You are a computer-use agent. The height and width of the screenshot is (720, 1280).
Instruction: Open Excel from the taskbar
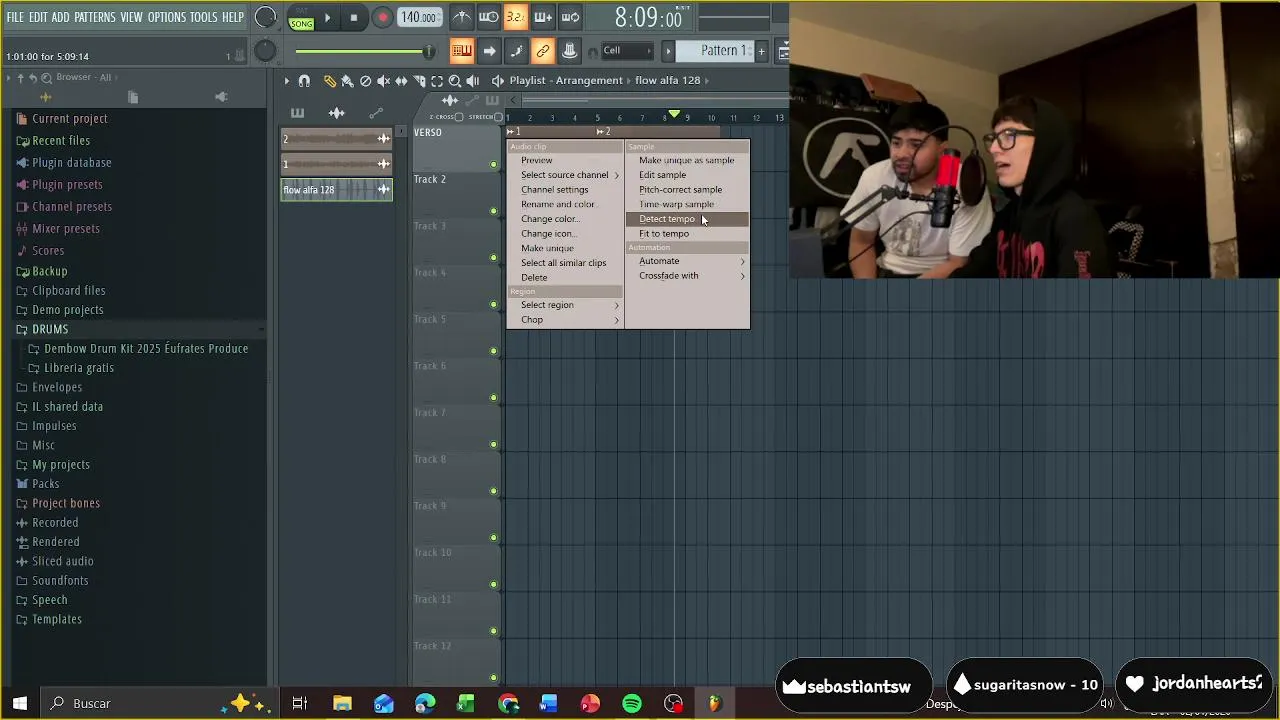[466, 703]
